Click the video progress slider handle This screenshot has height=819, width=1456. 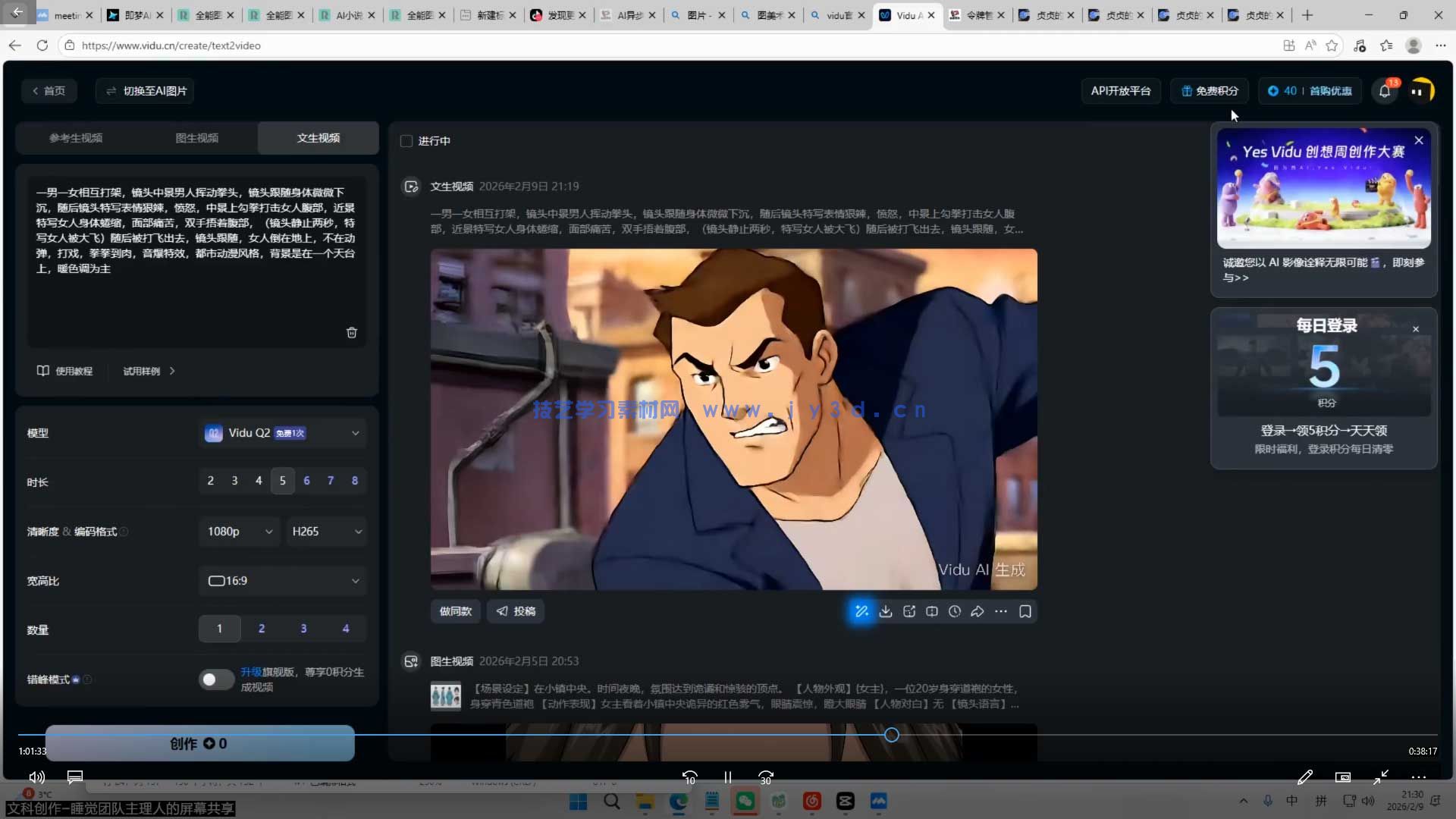click(x=892, y=735)
